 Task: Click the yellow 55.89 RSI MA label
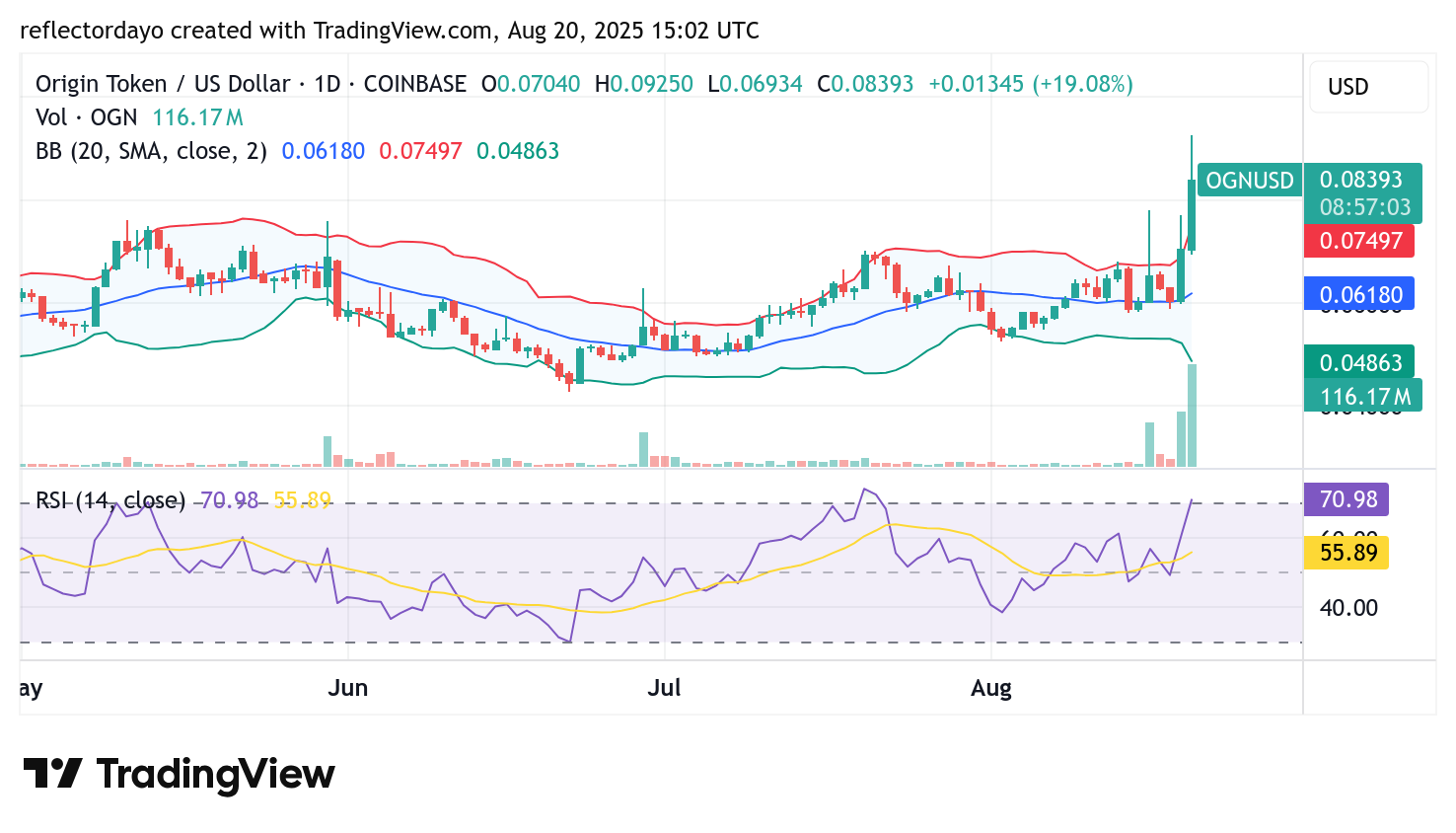point(1347,553)
